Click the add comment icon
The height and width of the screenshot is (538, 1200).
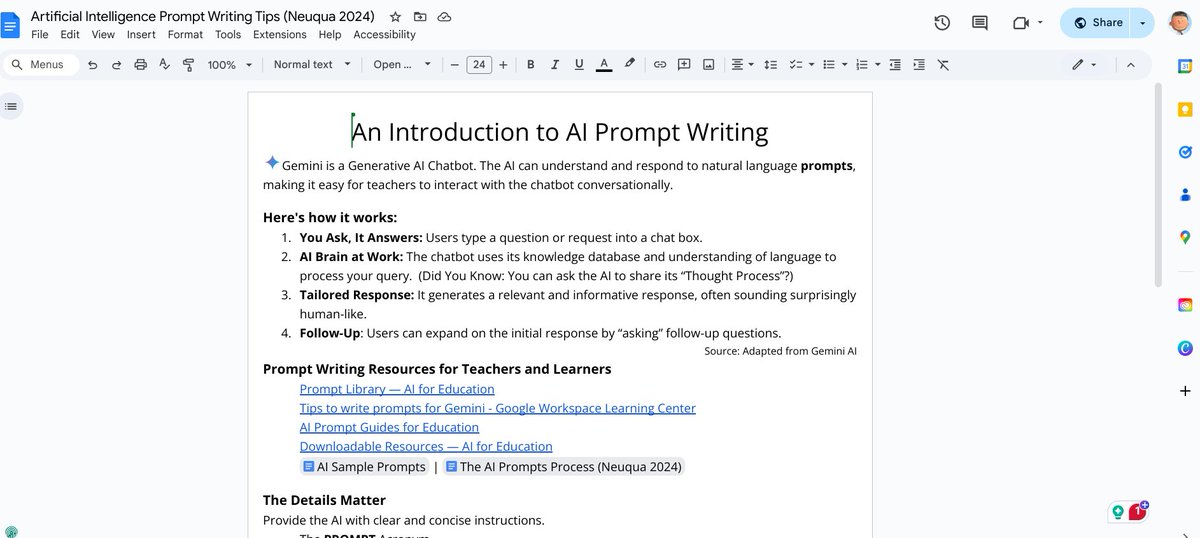pyautogui.click(x=684, y=64)
